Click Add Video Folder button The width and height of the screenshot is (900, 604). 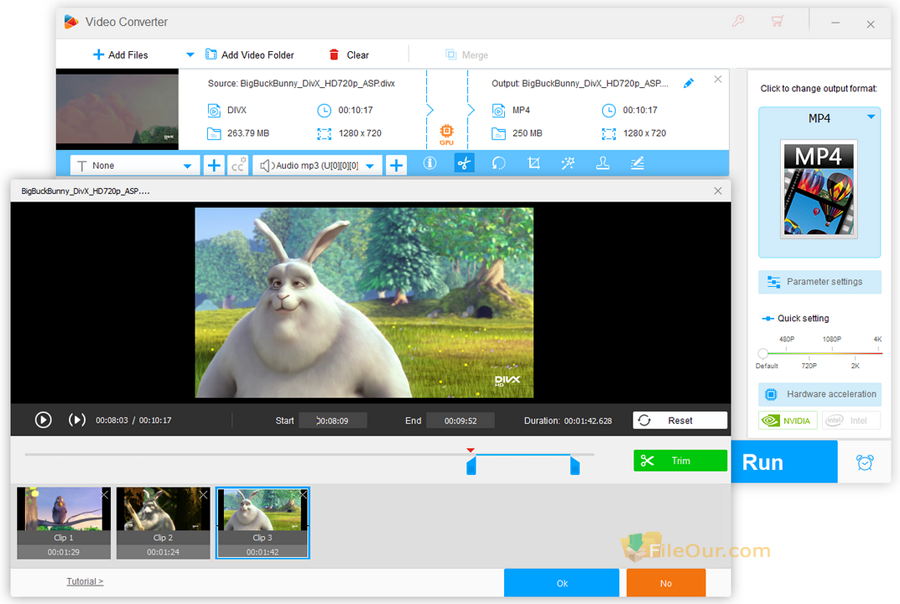pyautogui.click(x=250, y=55)
